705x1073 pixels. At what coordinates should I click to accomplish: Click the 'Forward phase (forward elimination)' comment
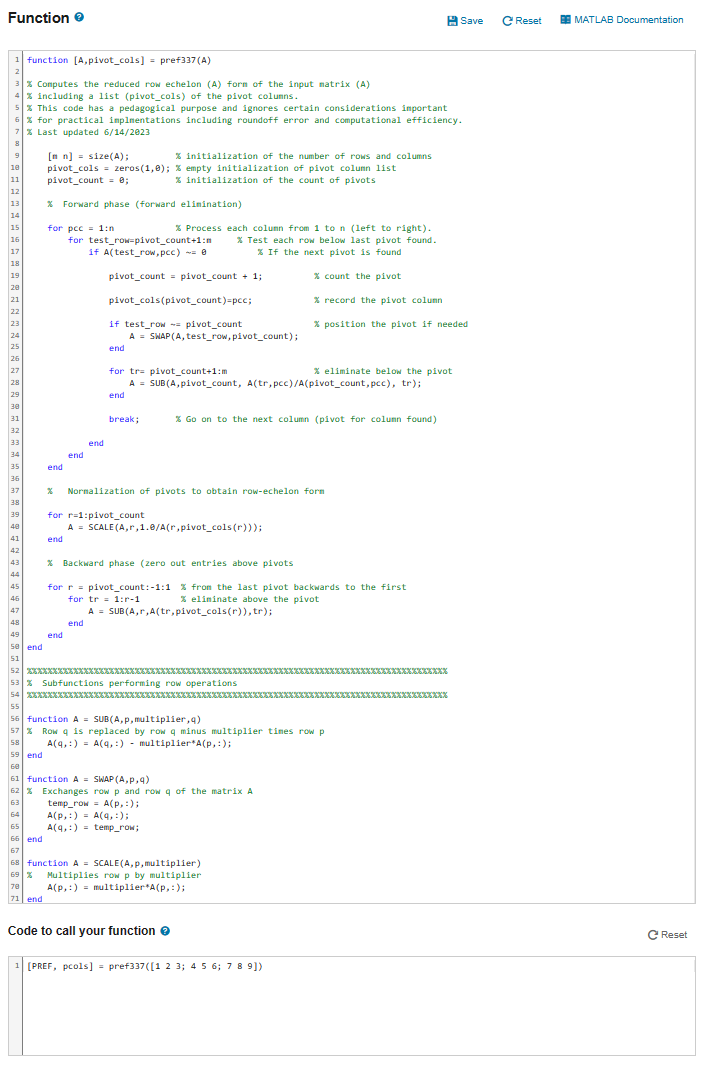tap(144, 204)
